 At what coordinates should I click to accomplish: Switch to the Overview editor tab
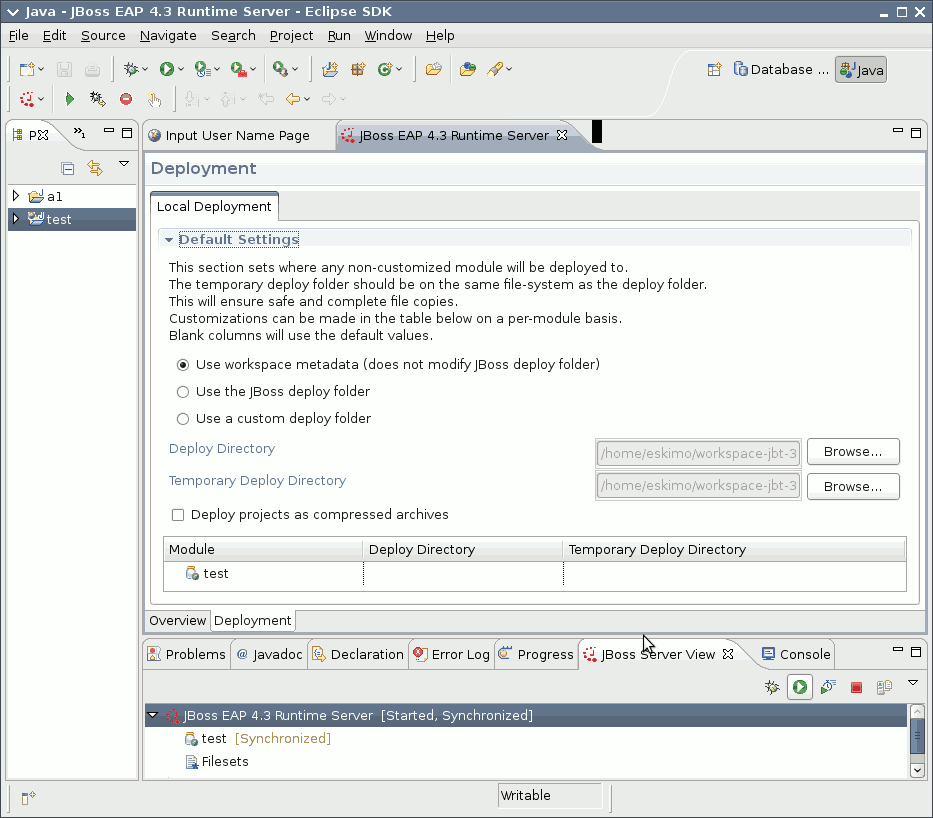[177, 620]
